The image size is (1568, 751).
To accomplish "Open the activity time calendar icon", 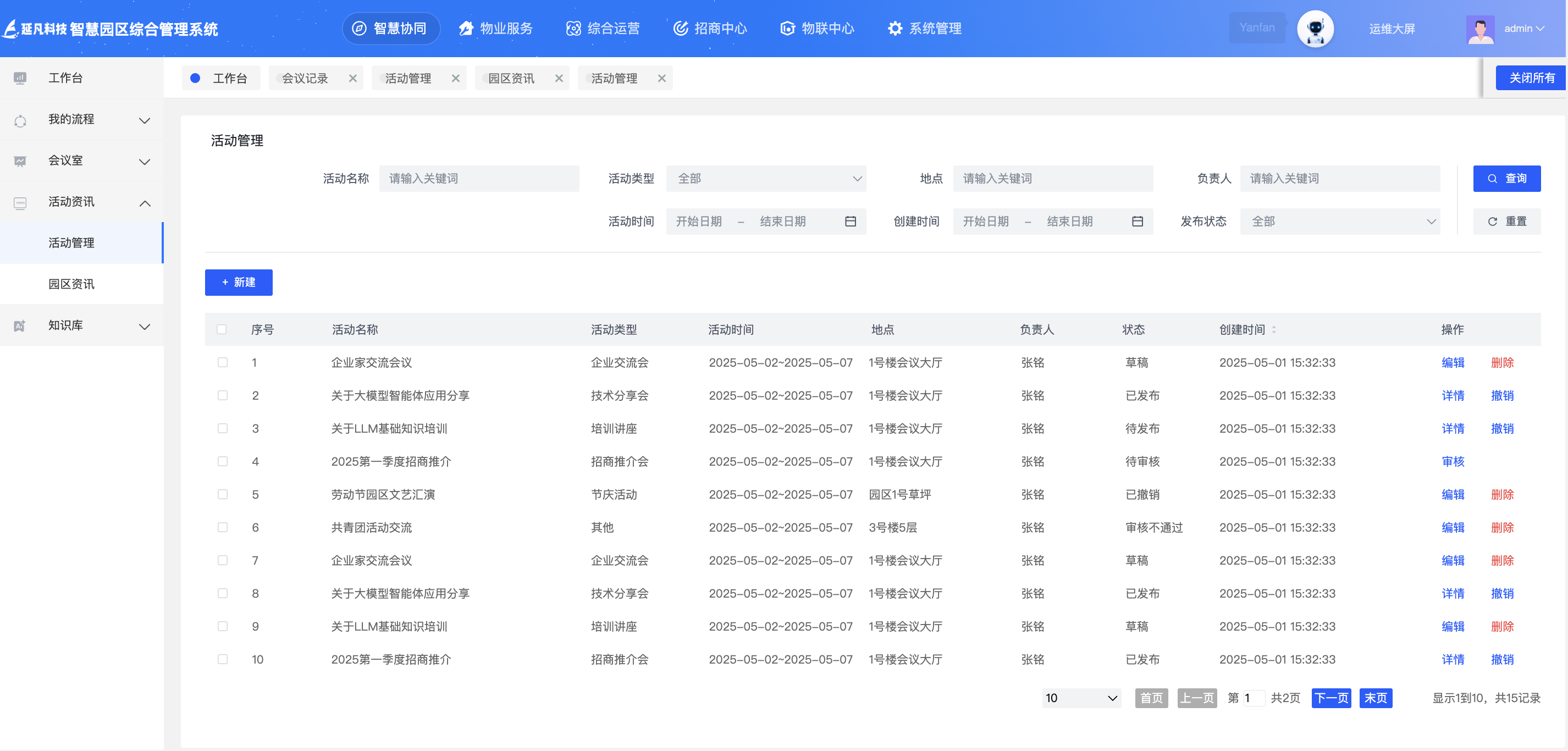I will [851, 222].
